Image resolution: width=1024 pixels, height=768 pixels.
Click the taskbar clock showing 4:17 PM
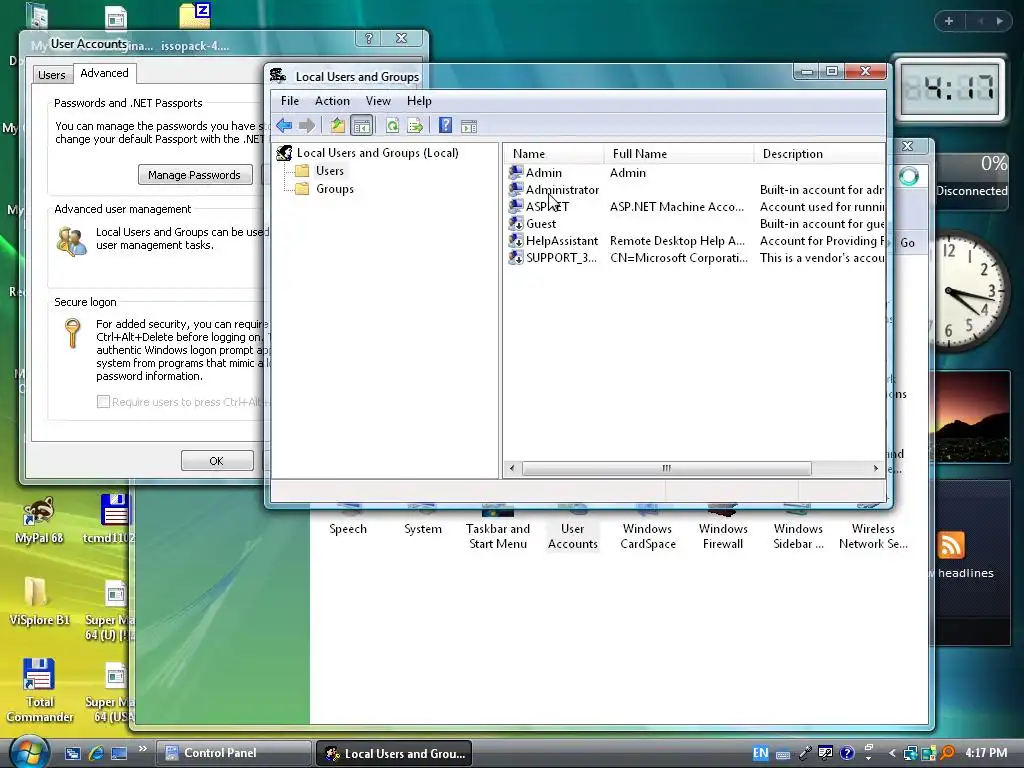pos(986,753)
